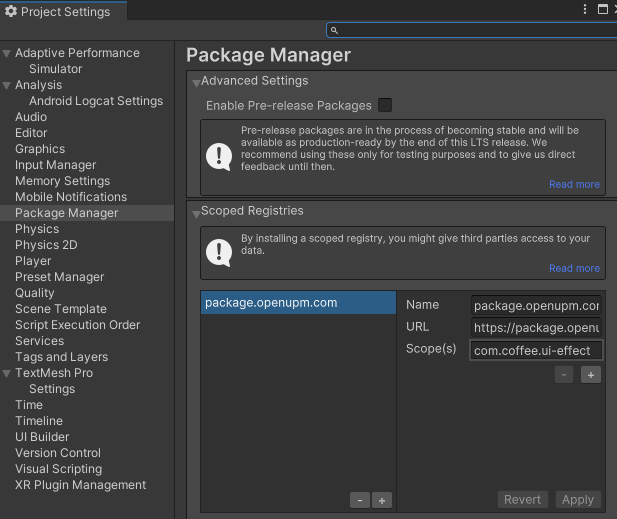Add a new scoped registry with plus
Viewport: 617px width, 519px height.
[382, 500]
